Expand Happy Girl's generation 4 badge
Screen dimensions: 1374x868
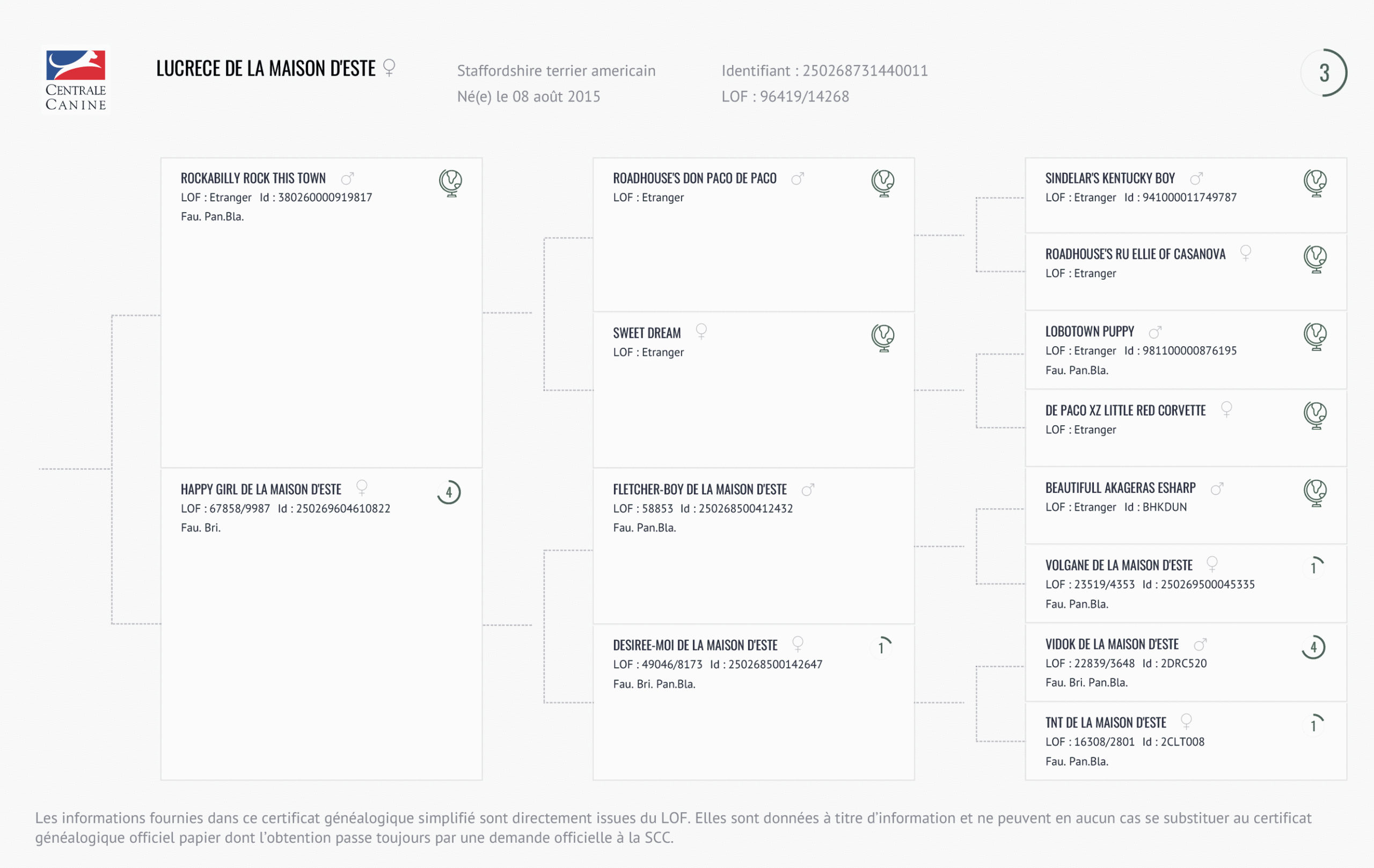point(449,492)
